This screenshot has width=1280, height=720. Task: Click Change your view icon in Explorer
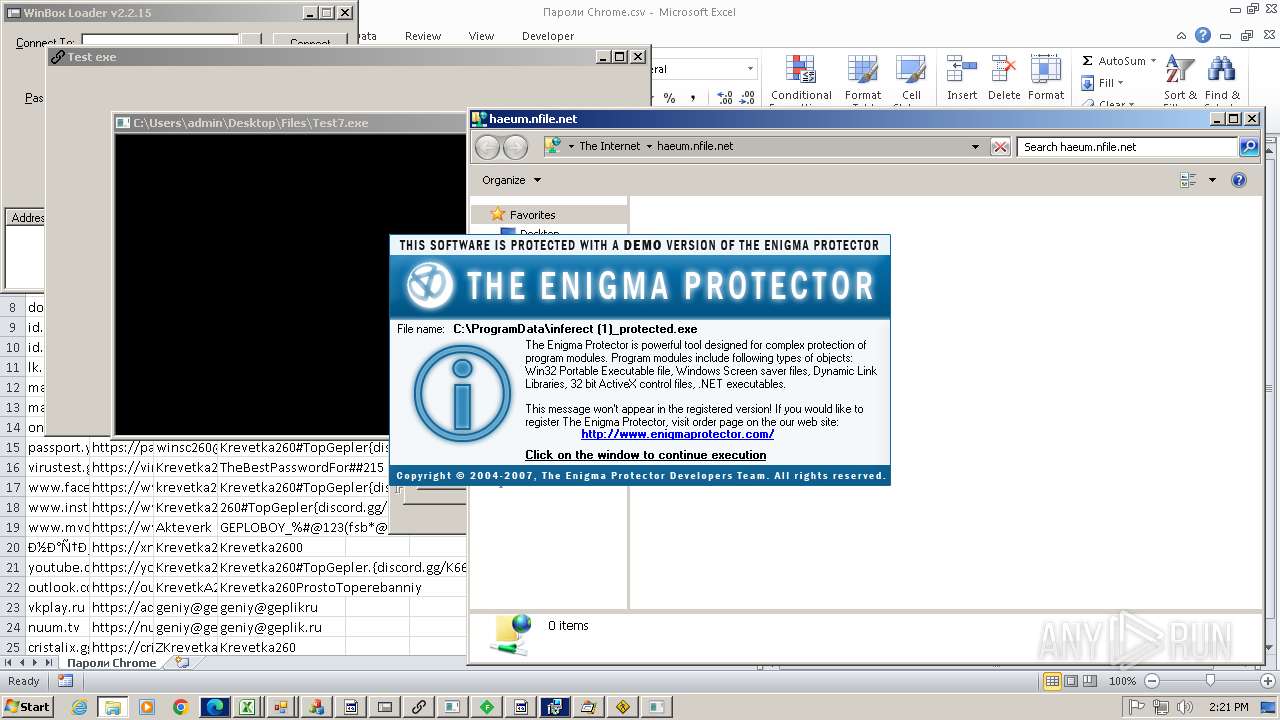pos(1188,180)
